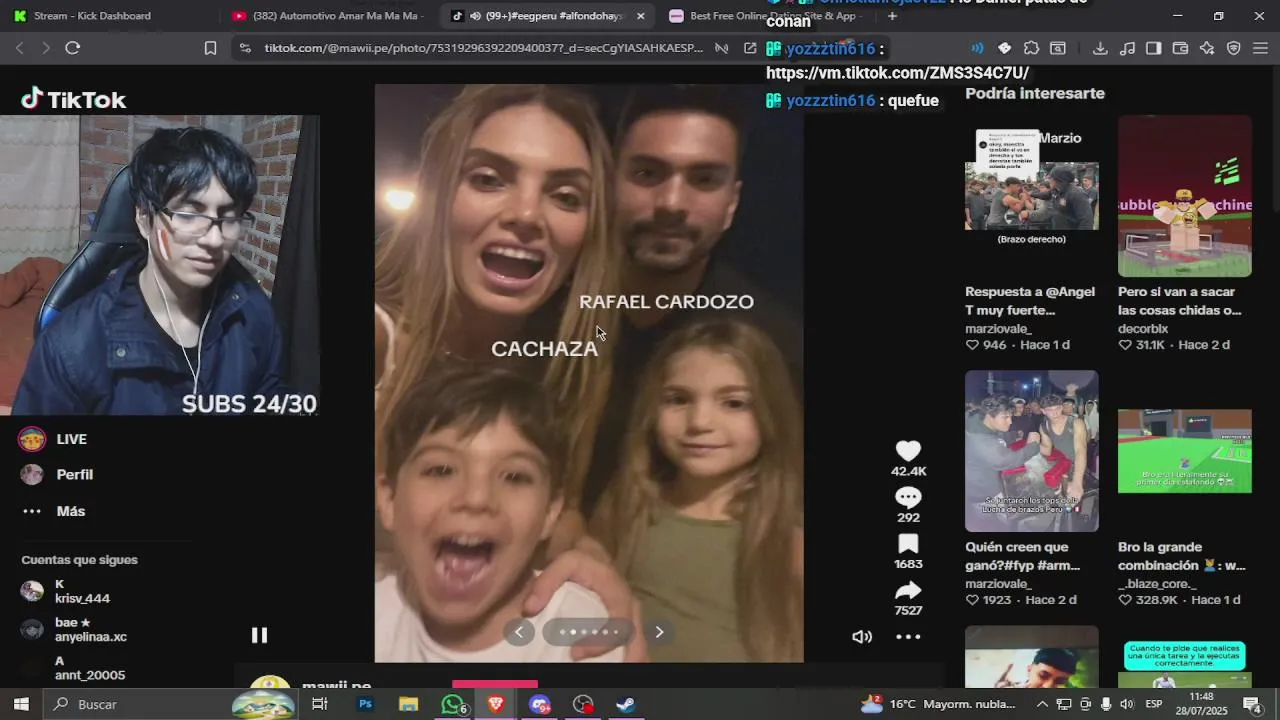Image resolution: width=1280 pixels, height=720 pixels.
Task: Go back in browser history
Action: pos(19,48)
